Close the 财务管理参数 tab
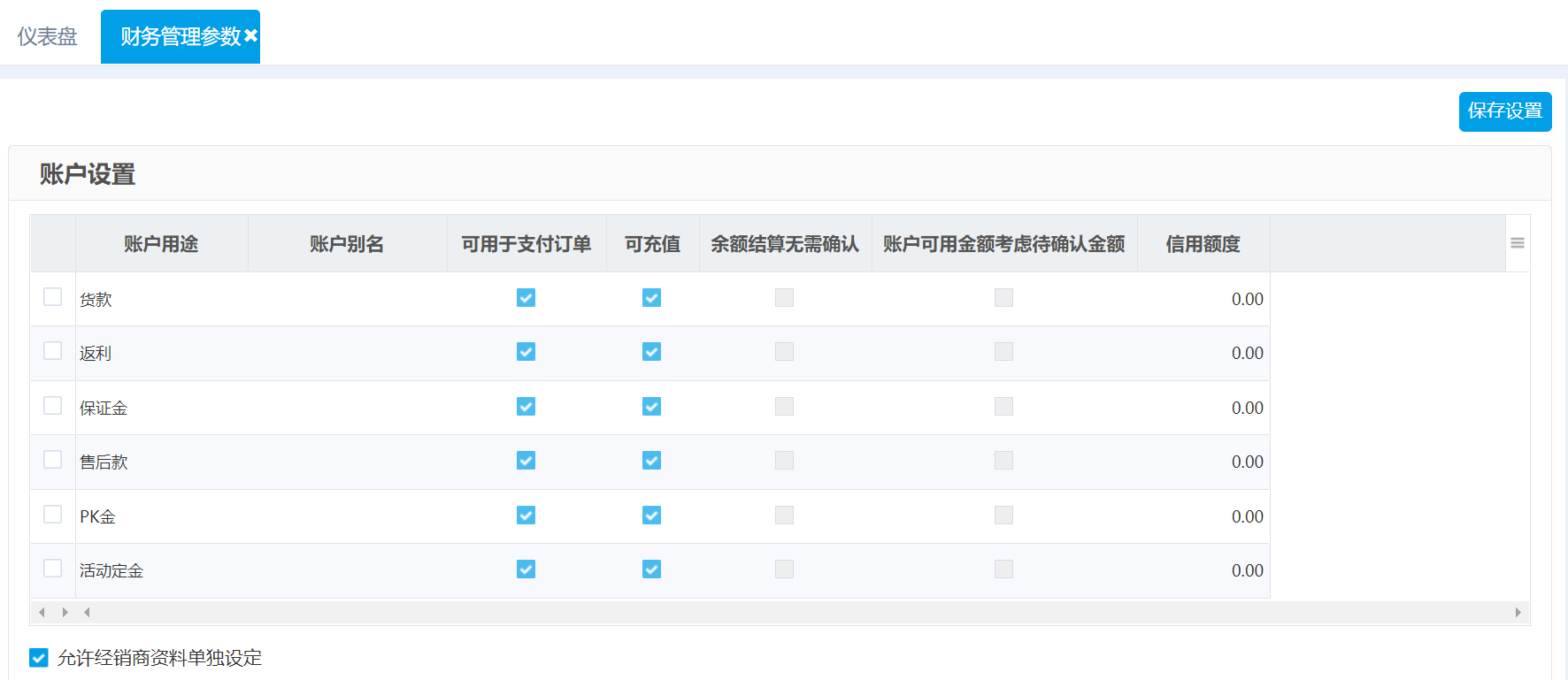 click(251, 36)
